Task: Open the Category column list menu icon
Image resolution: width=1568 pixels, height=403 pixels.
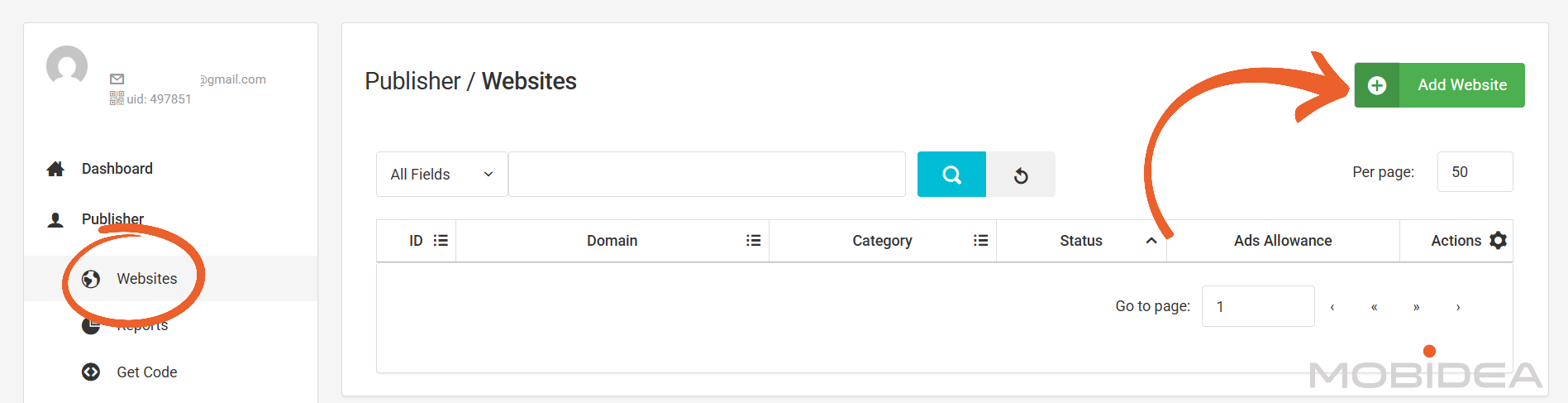Action: click(x=980, y=240)
